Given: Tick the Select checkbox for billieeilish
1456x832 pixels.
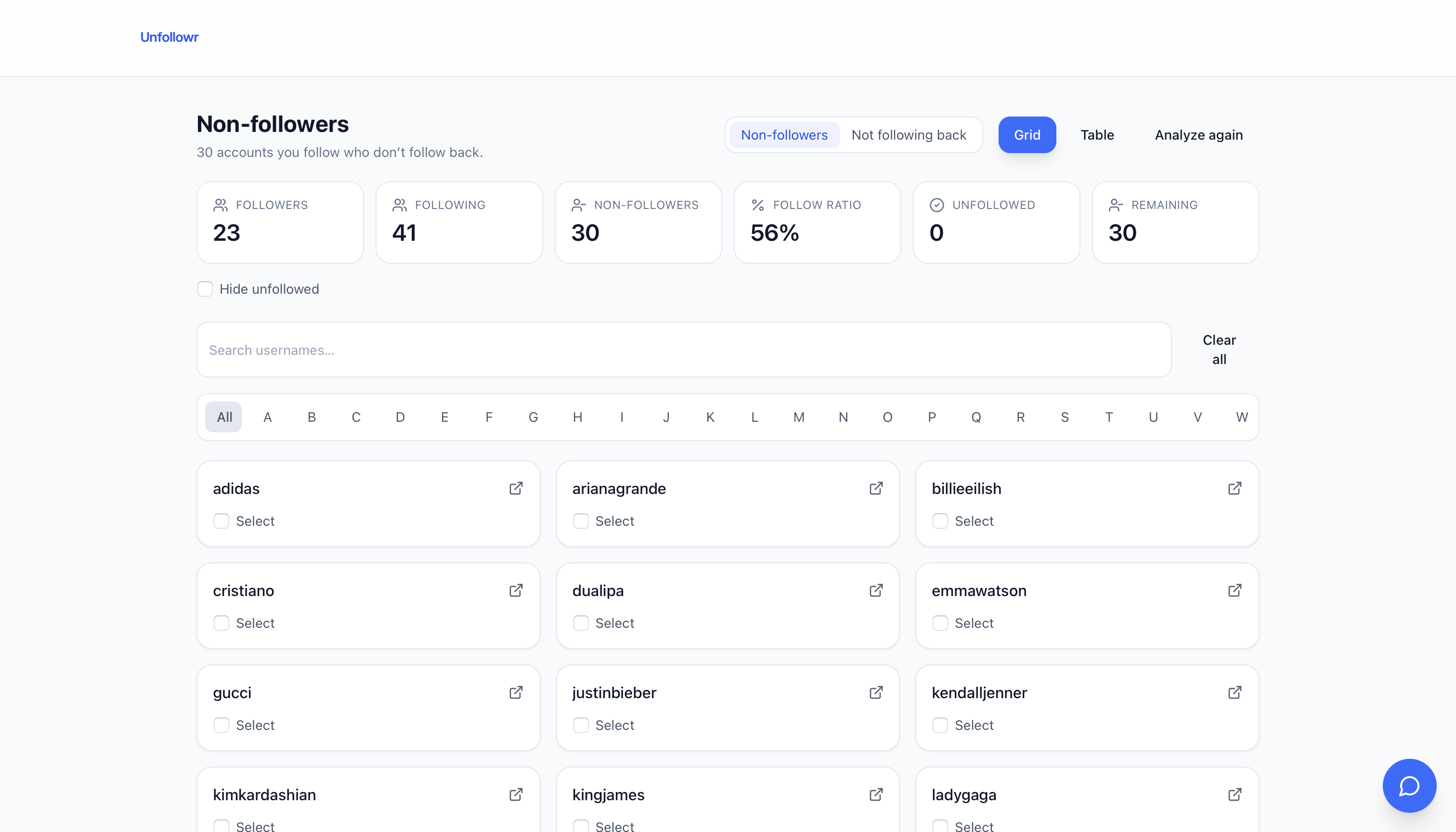Looking at the screenshot, I should click(940, 521).
